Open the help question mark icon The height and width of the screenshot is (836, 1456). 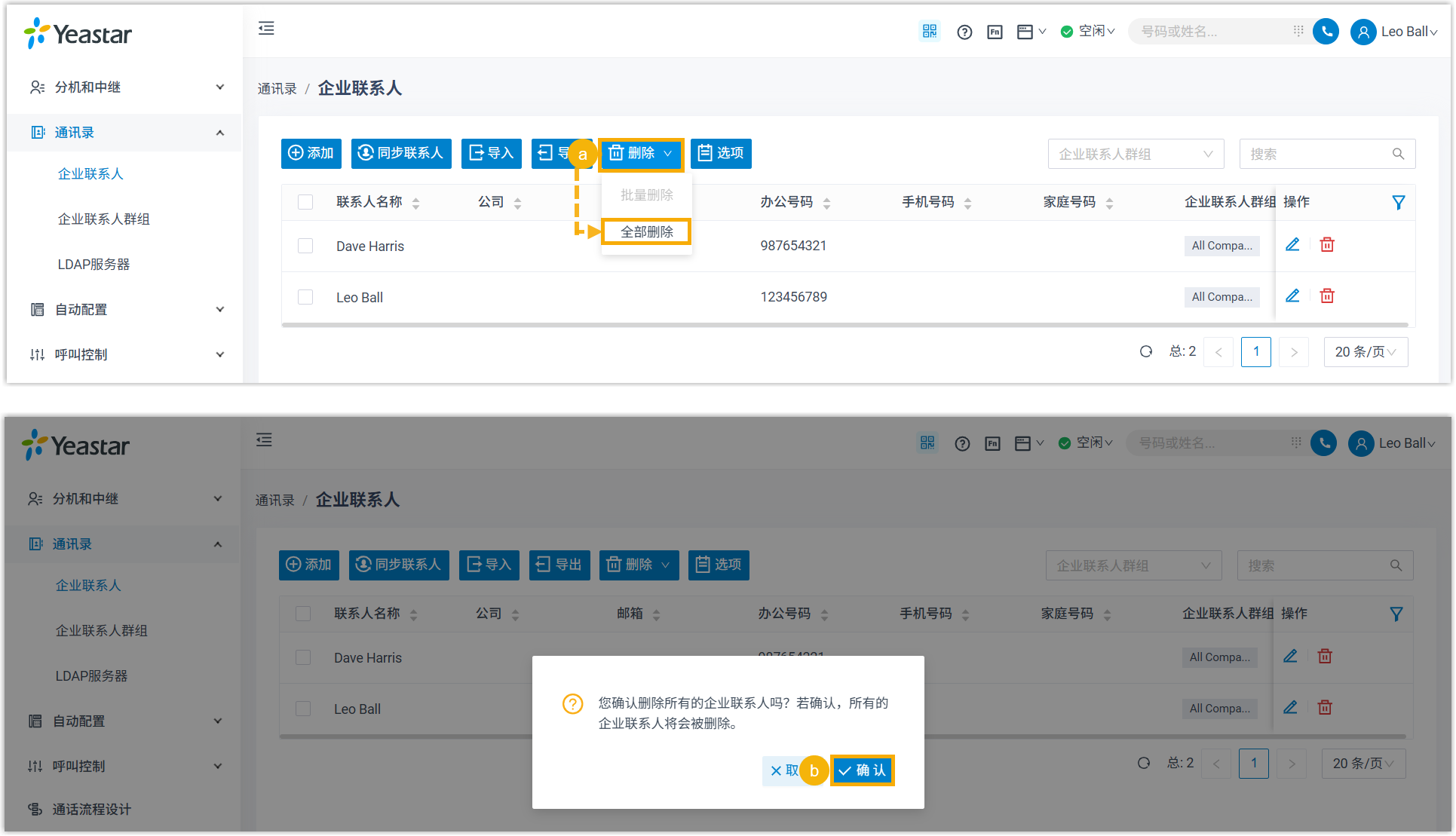click(964, 32)
